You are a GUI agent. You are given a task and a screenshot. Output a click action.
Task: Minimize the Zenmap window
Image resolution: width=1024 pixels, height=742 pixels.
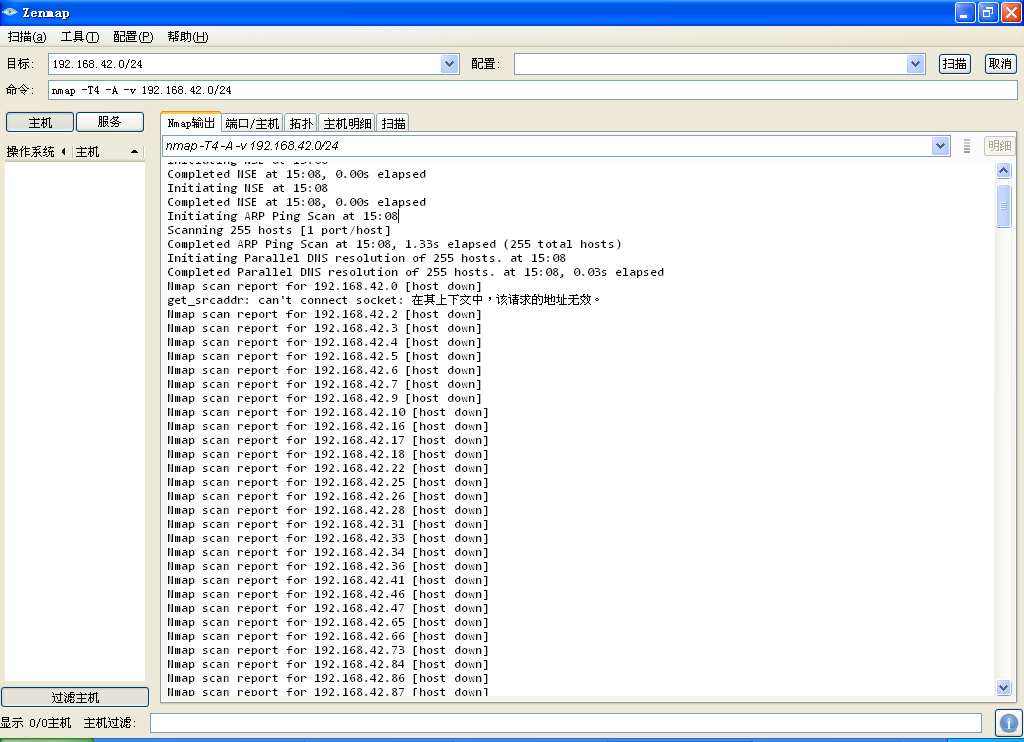(x=965, y=12)
